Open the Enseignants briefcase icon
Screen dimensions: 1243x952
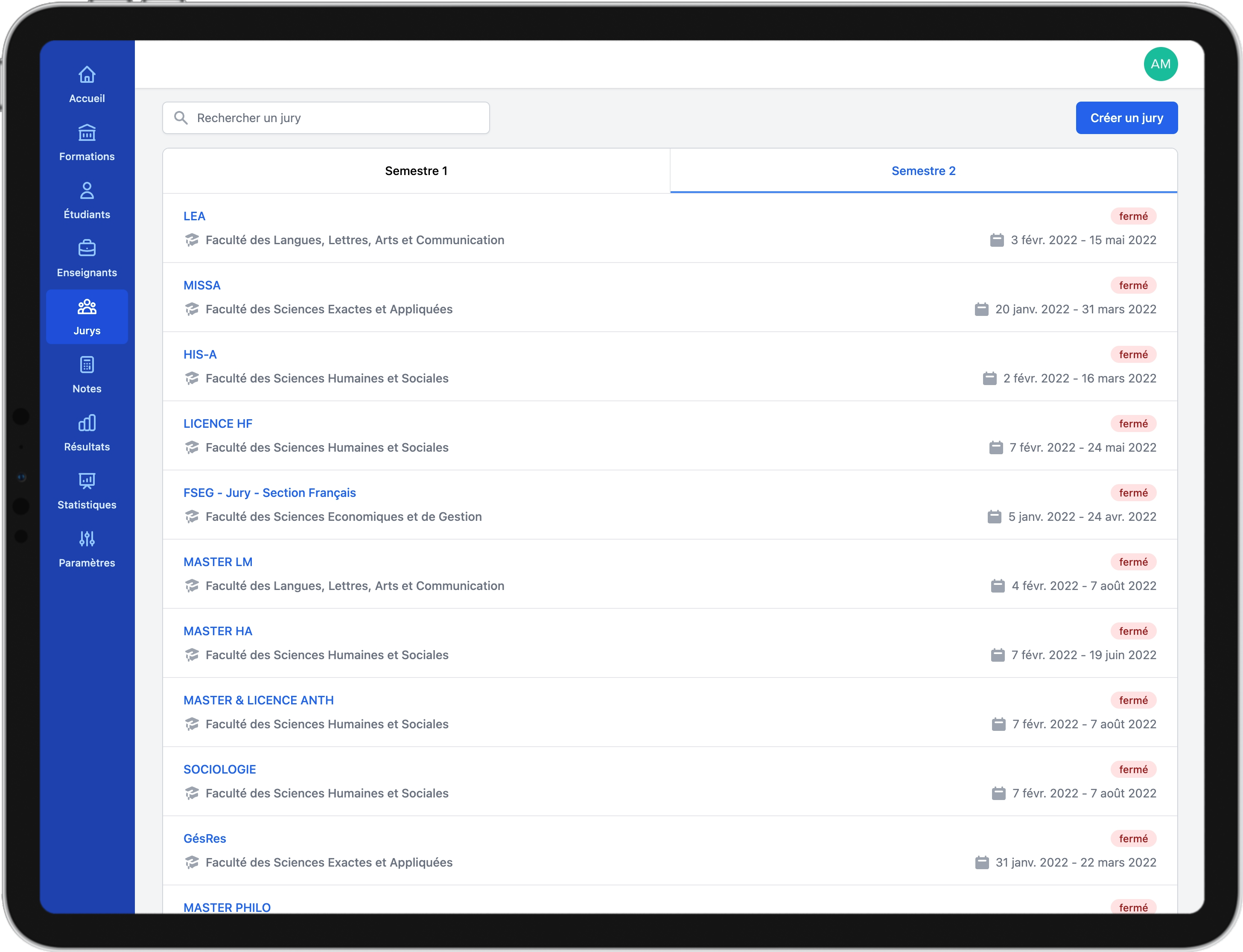(x=87, y=248)
